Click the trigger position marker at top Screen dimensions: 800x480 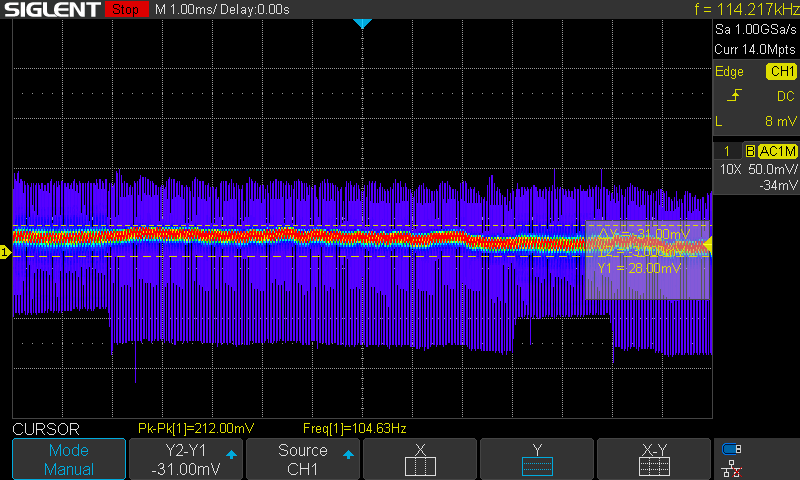(362, 23)
